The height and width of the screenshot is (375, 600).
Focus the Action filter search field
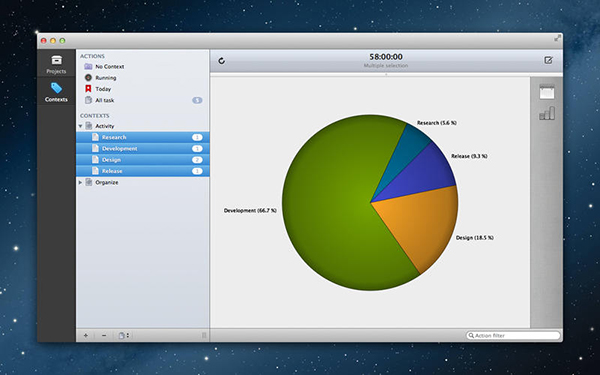(x=513, y=335)
